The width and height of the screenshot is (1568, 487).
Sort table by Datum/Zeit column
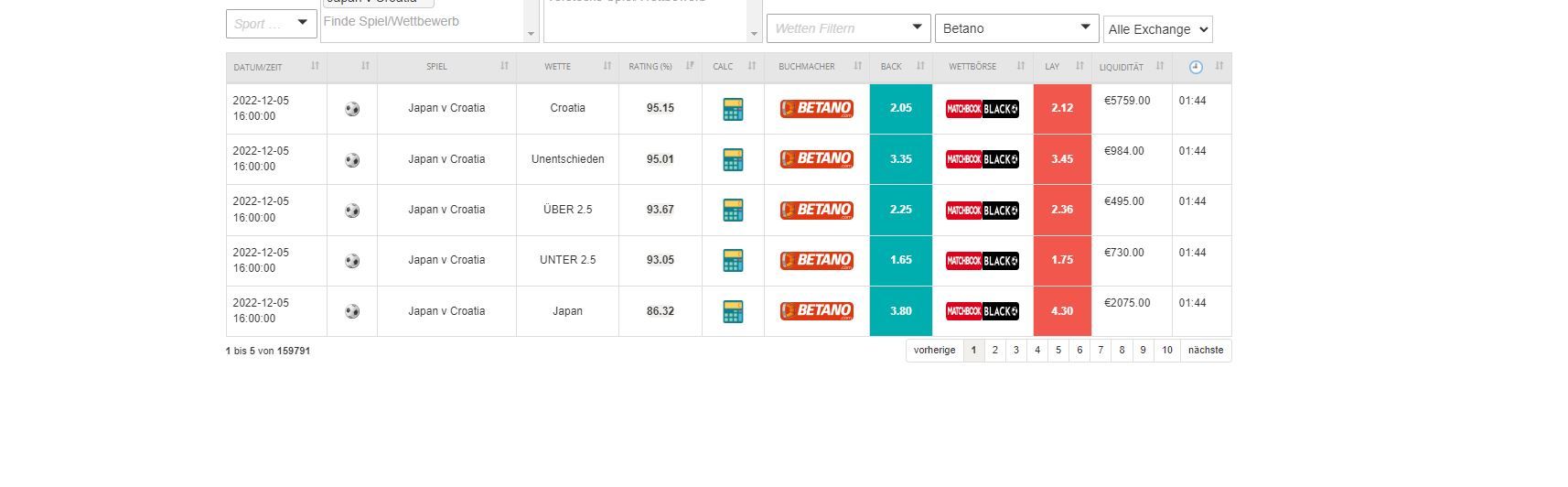pyautogui.click(x=276, y=67)
